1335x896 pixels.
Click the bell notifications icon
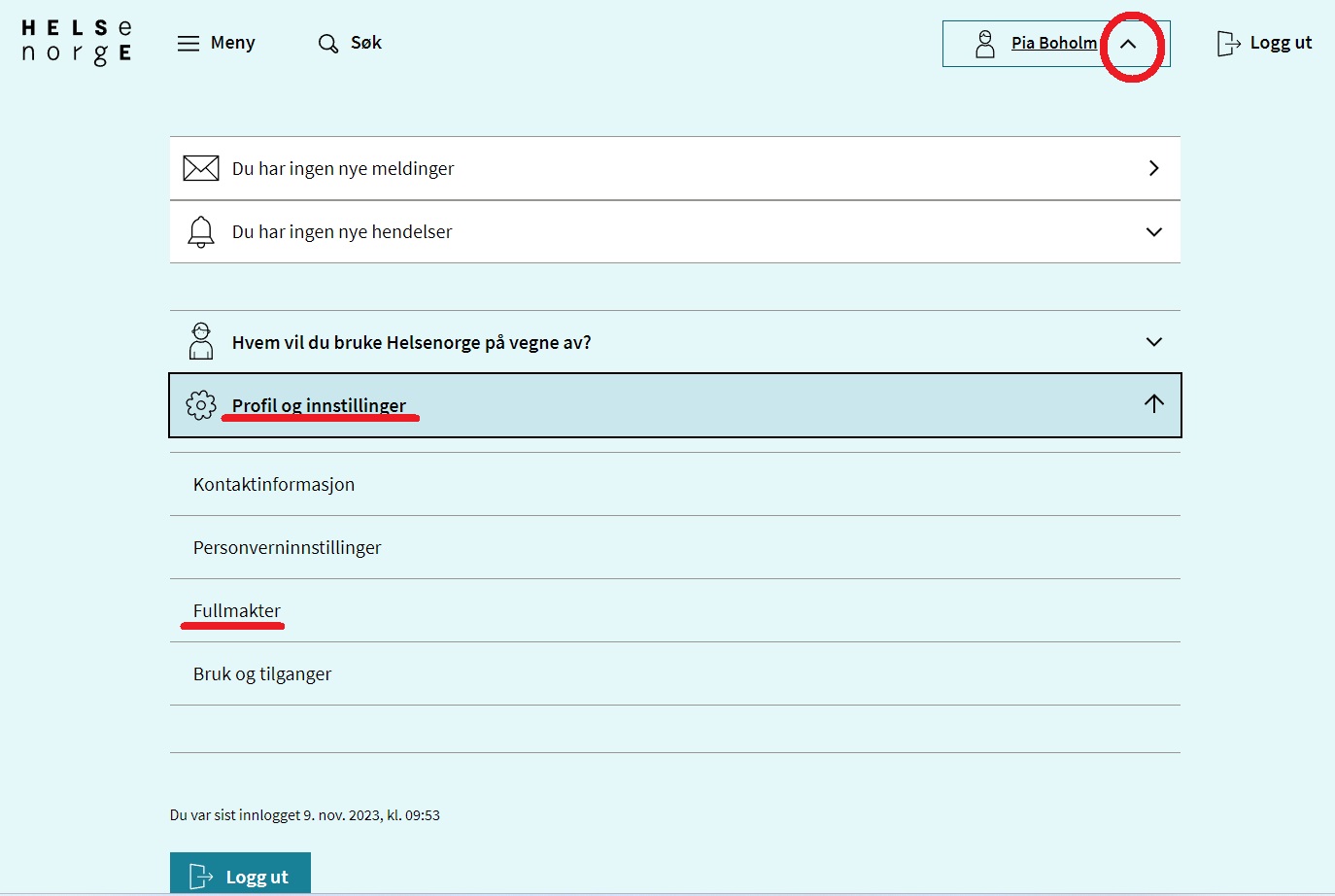pyautogui.click(x=201, y=232)
